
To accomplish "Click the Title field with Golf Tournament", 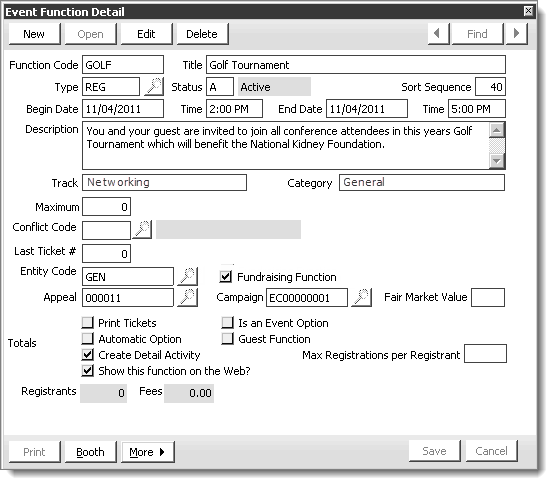I will pos(356,65).
